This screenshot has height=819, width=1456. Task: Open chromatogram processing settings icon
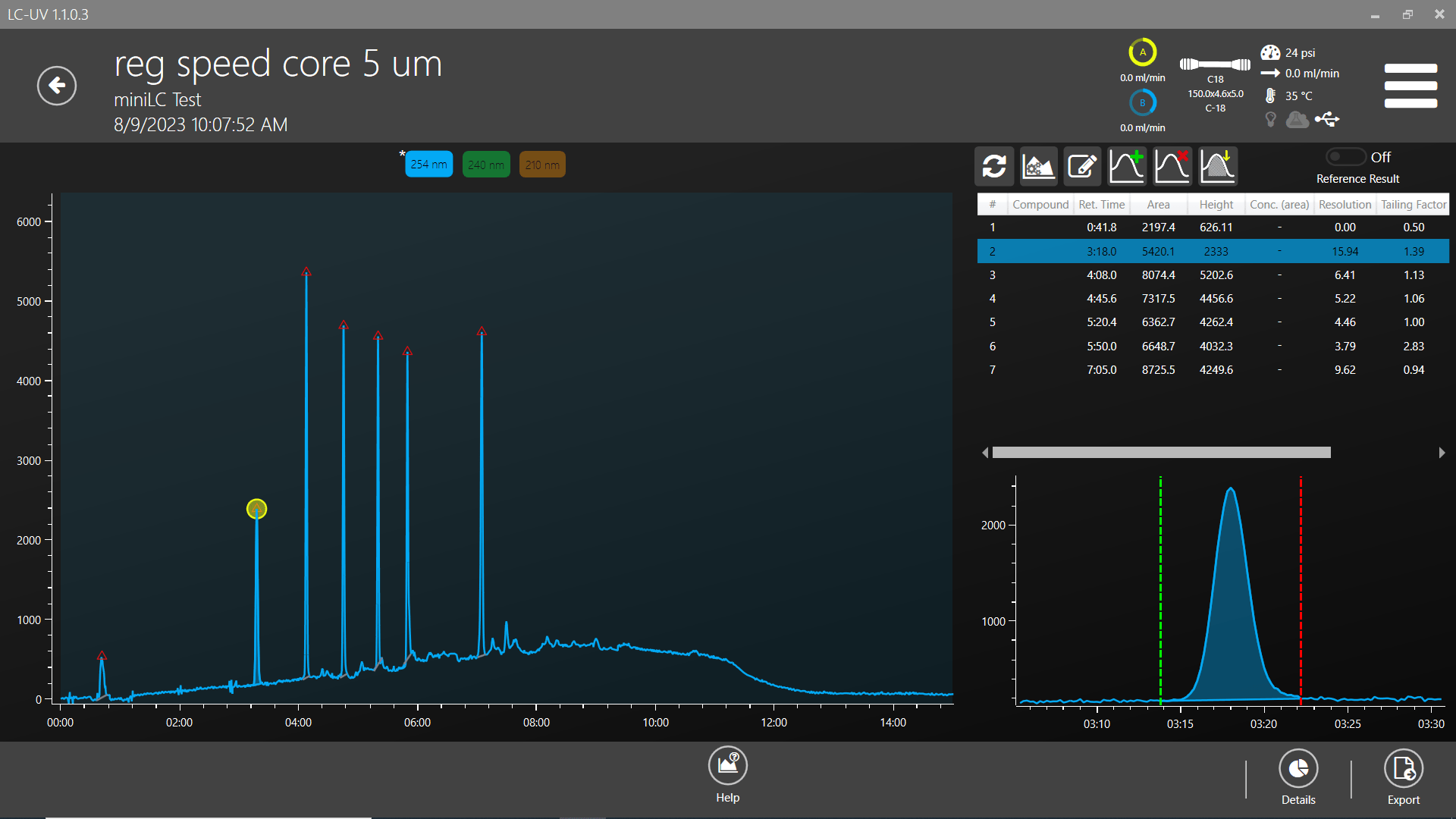1038,166
